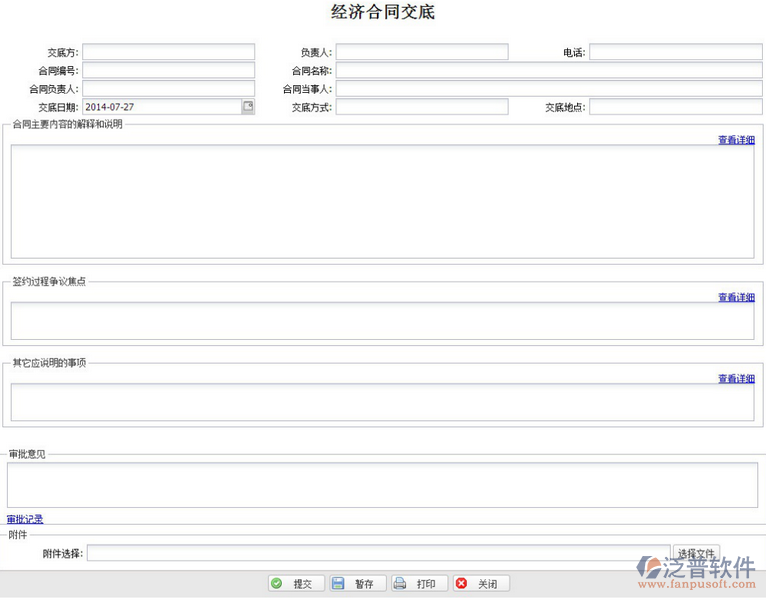
Task: Open the calendar picker for 交底日期
Action: coord(247,106)
